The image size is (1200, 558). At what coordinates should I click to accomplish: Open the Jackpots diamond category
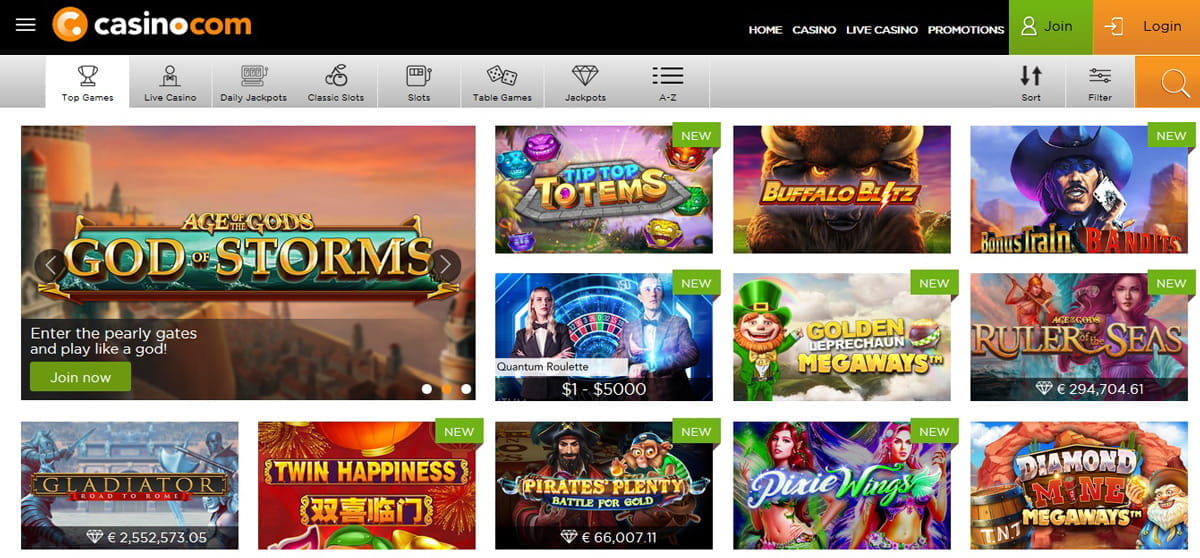(585, 82)
